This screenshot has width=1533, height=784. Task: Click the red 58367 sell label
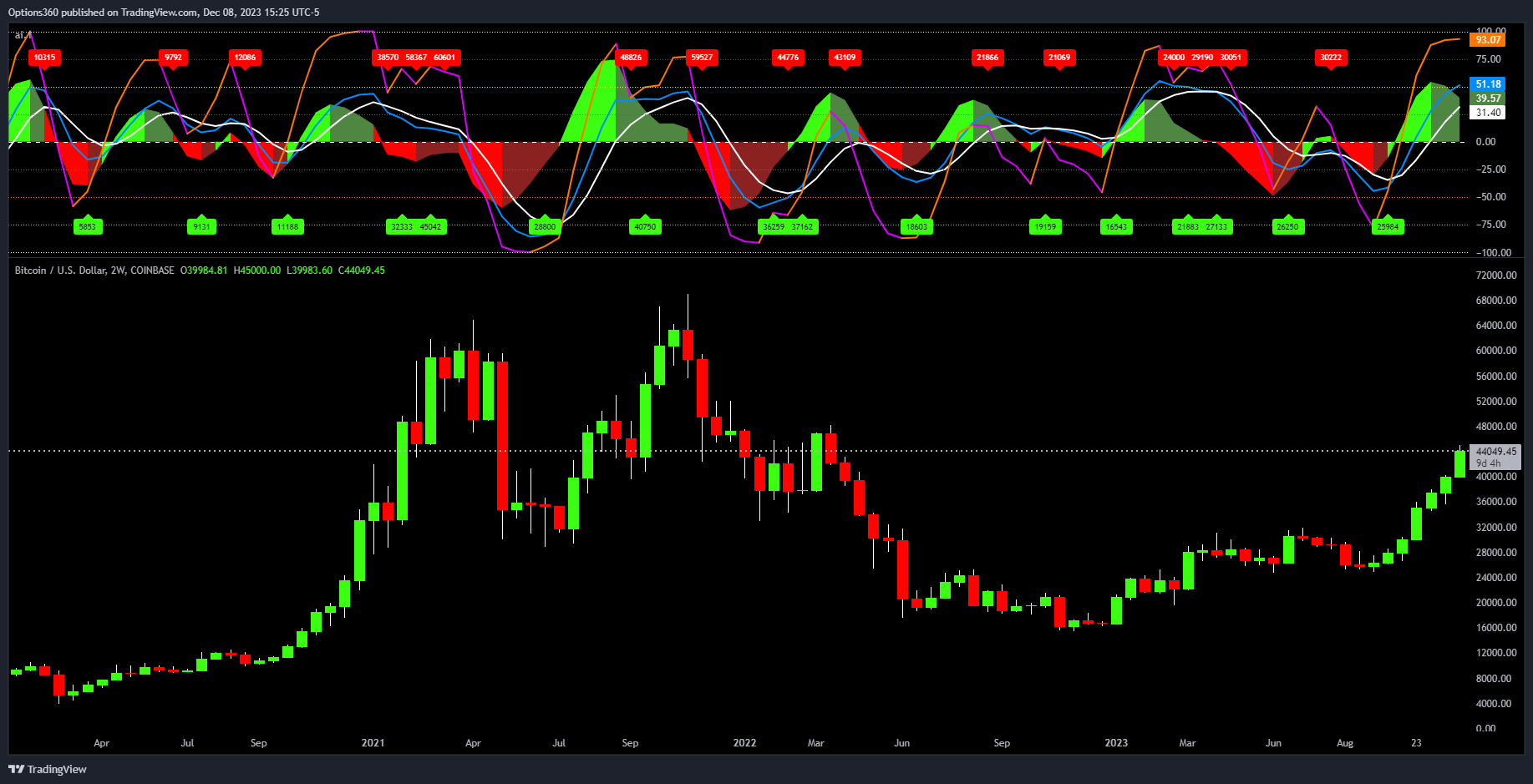pyautogui.click(x=416, y=58)
